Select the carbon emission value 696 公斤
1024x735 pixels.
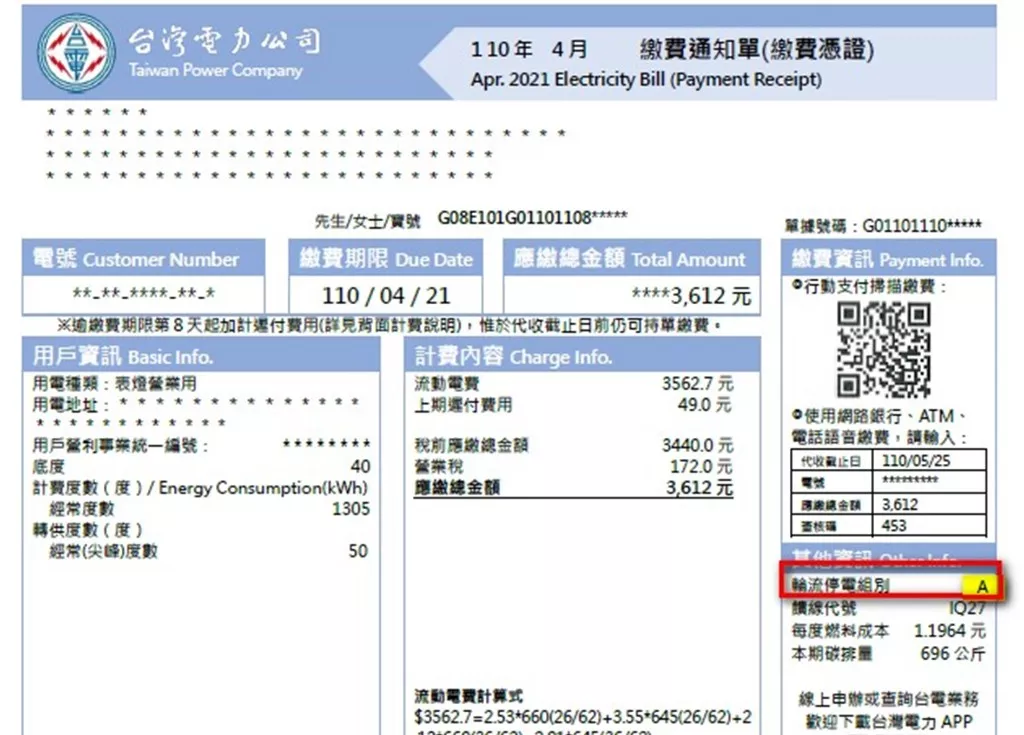[953, 653]
